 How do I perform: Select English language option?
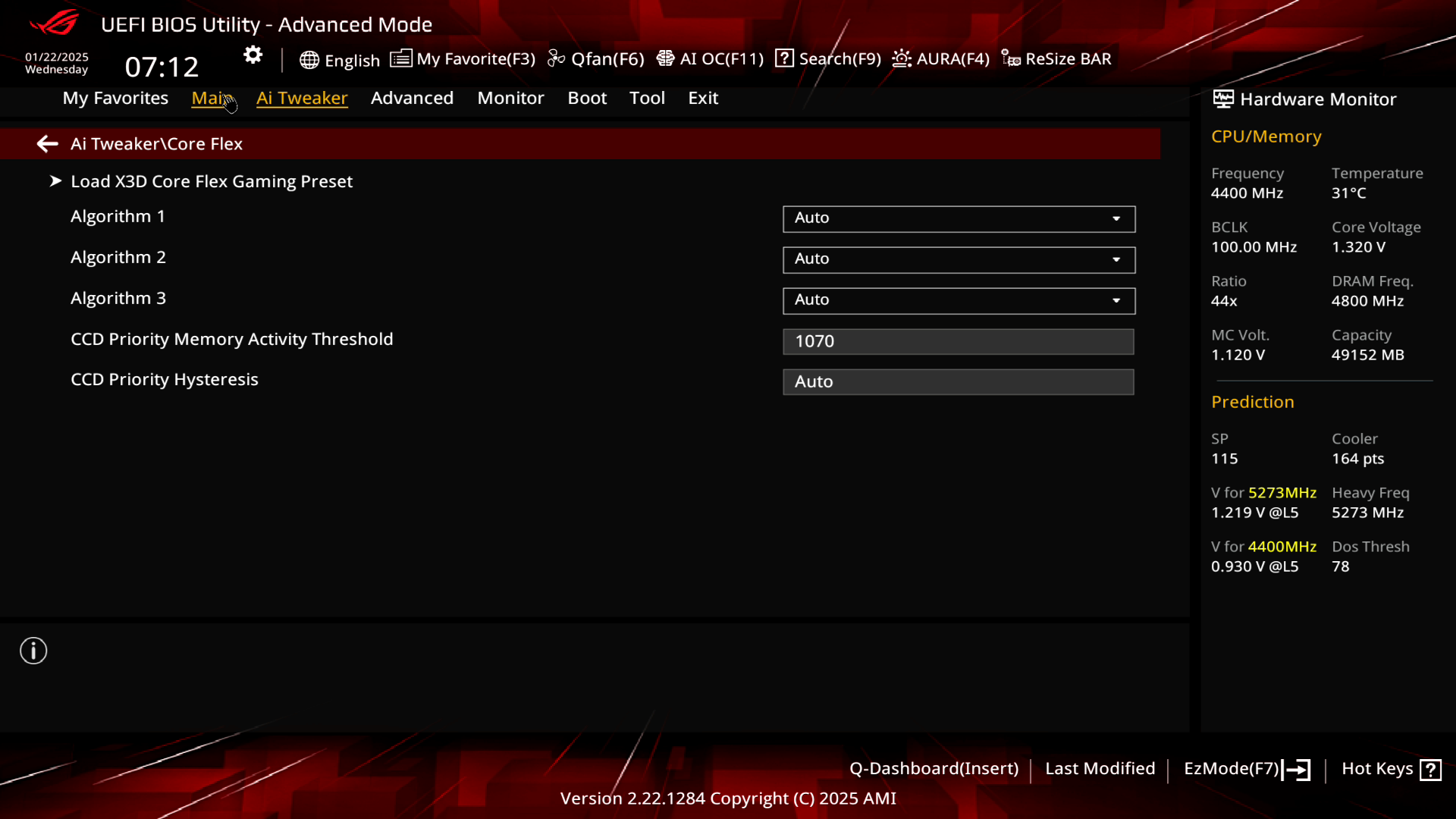(340, 58)
